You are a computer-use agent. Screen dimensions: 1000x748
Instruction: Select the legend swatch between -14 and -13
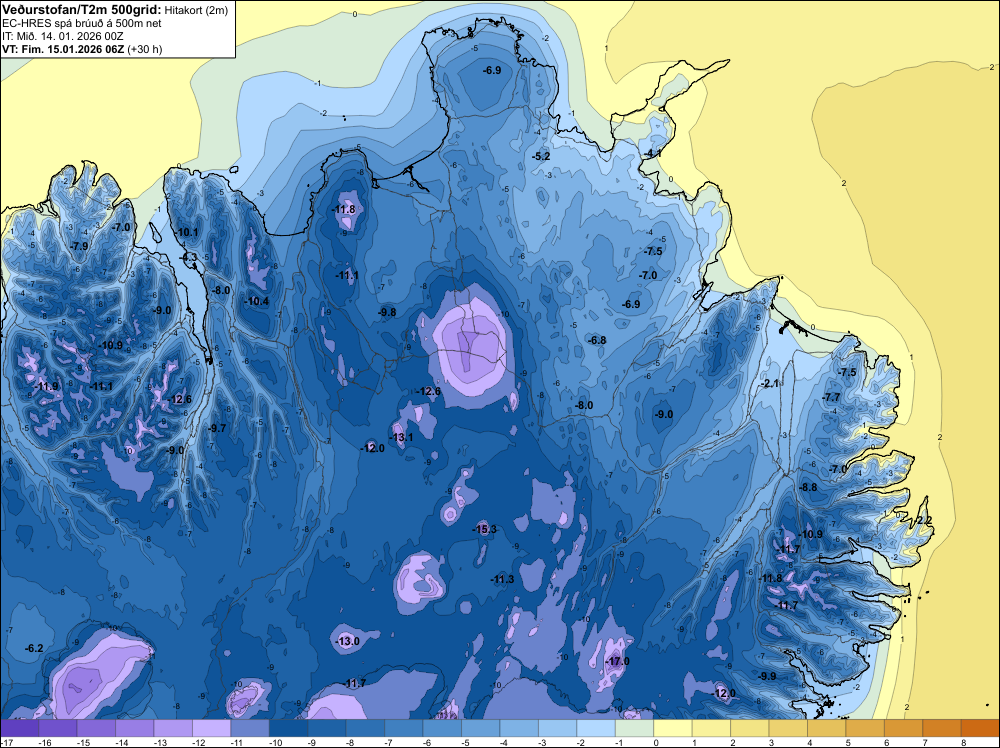pyautogui.click(x=135, y=728)
